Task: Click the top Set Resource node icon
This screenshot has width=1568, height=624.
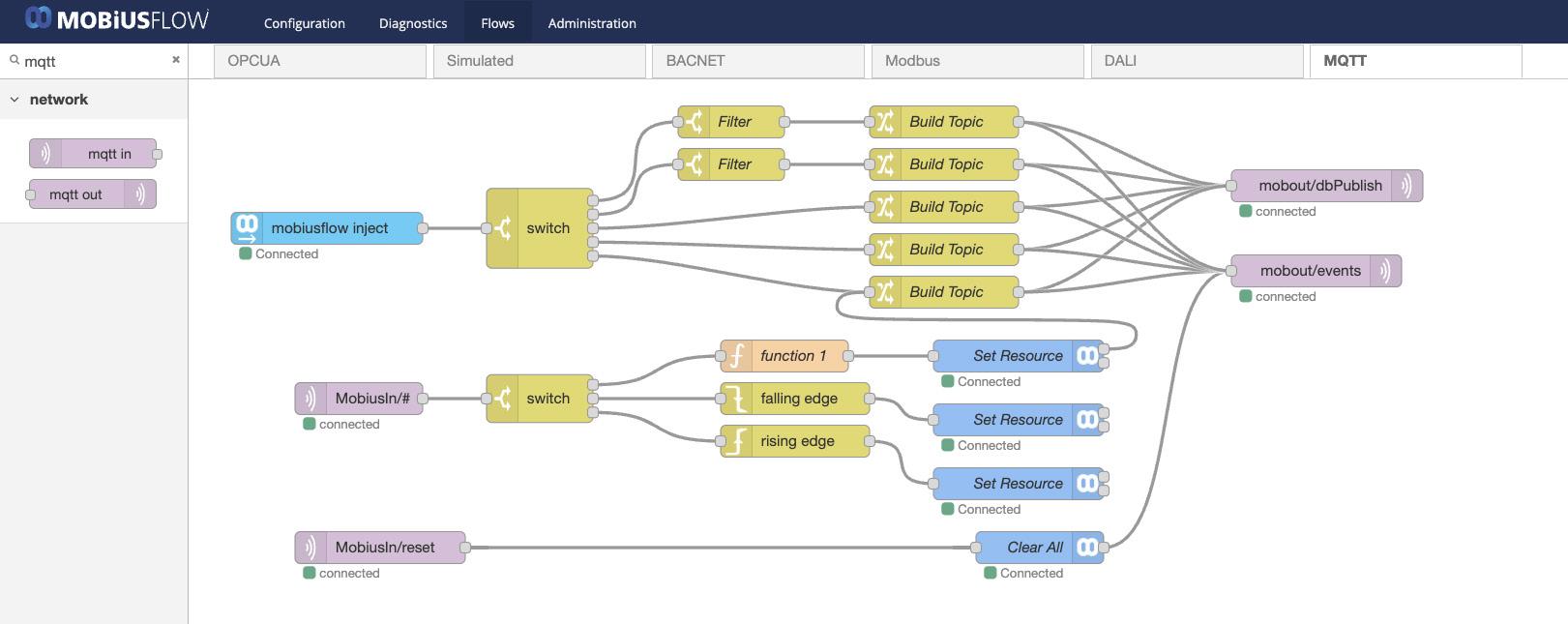Action: click(1088, 356)
